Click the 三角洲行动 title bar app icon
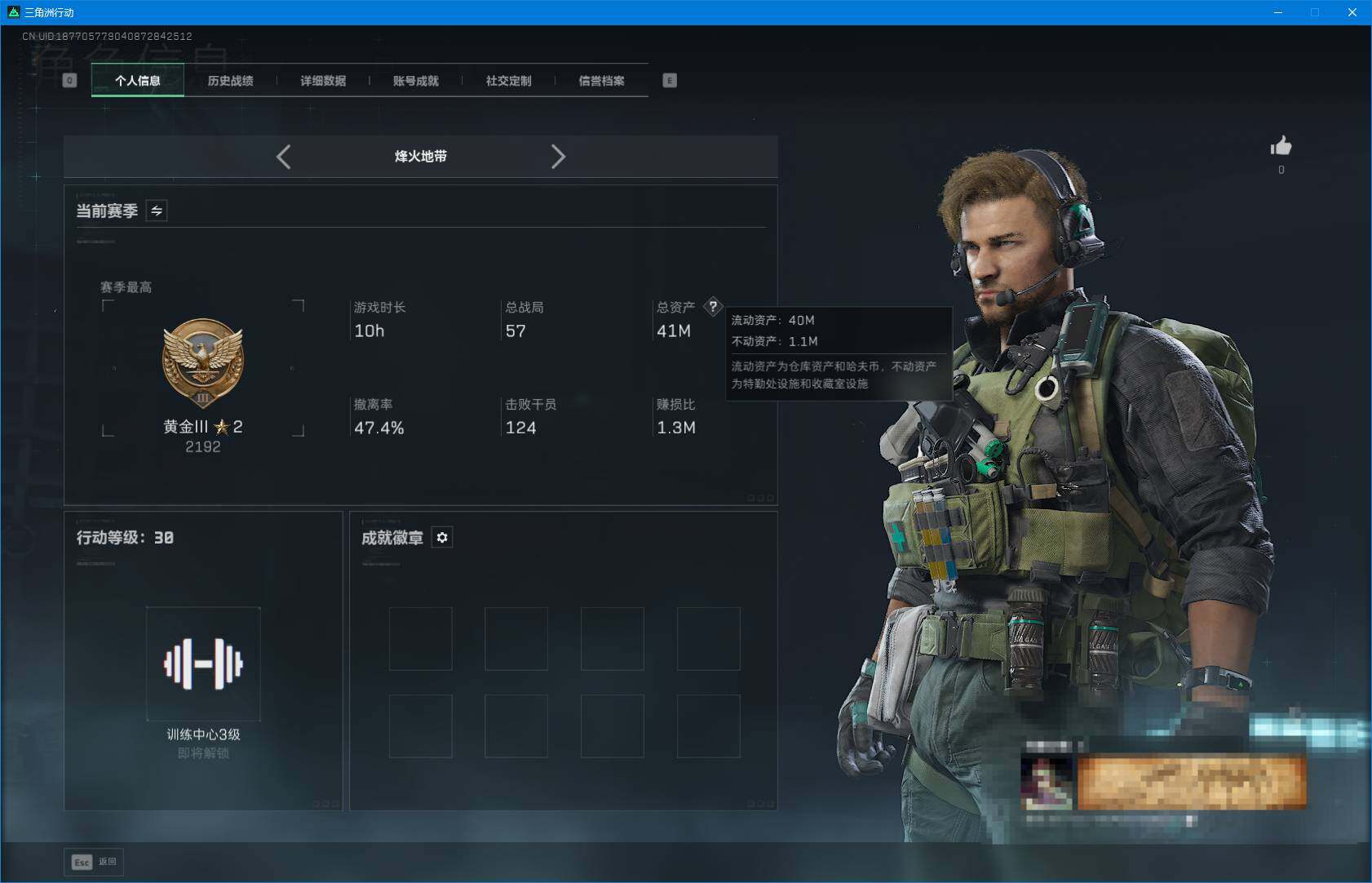Screen dimensions: 1372x883 13,12
